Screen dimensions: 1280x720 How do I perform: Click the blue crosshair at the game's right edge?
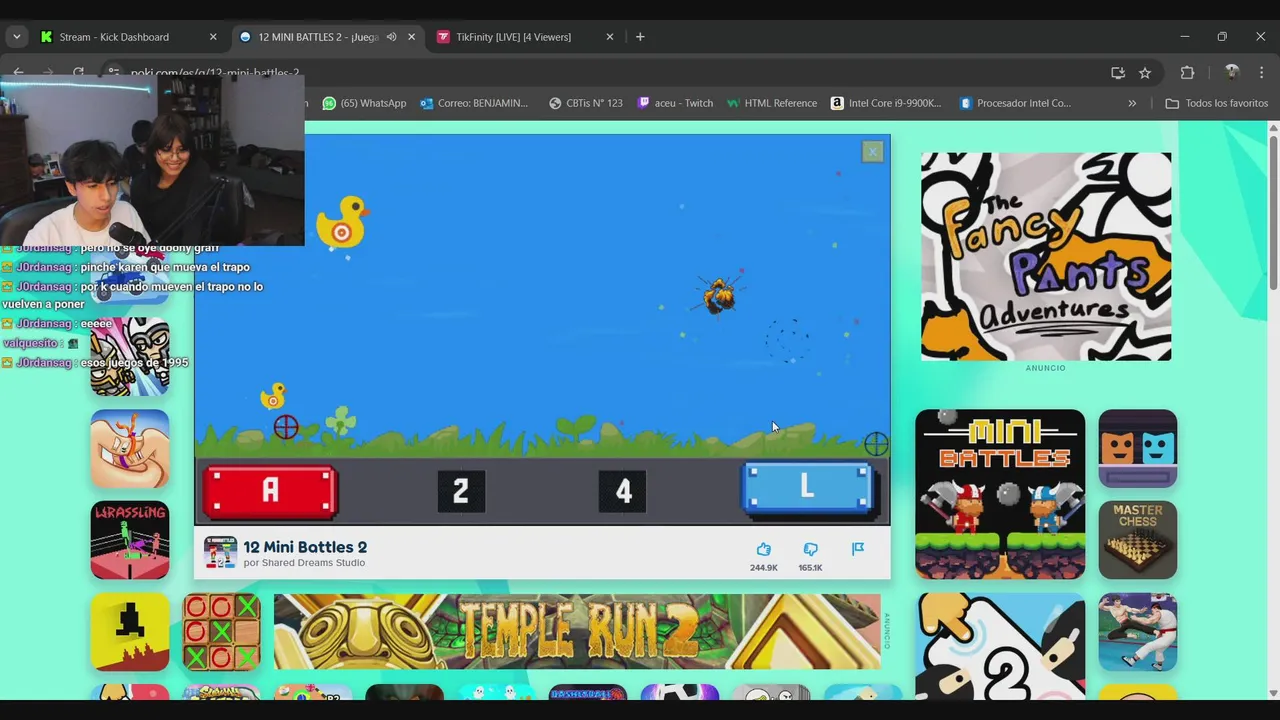pyautogui.click(x=876, y=444)
